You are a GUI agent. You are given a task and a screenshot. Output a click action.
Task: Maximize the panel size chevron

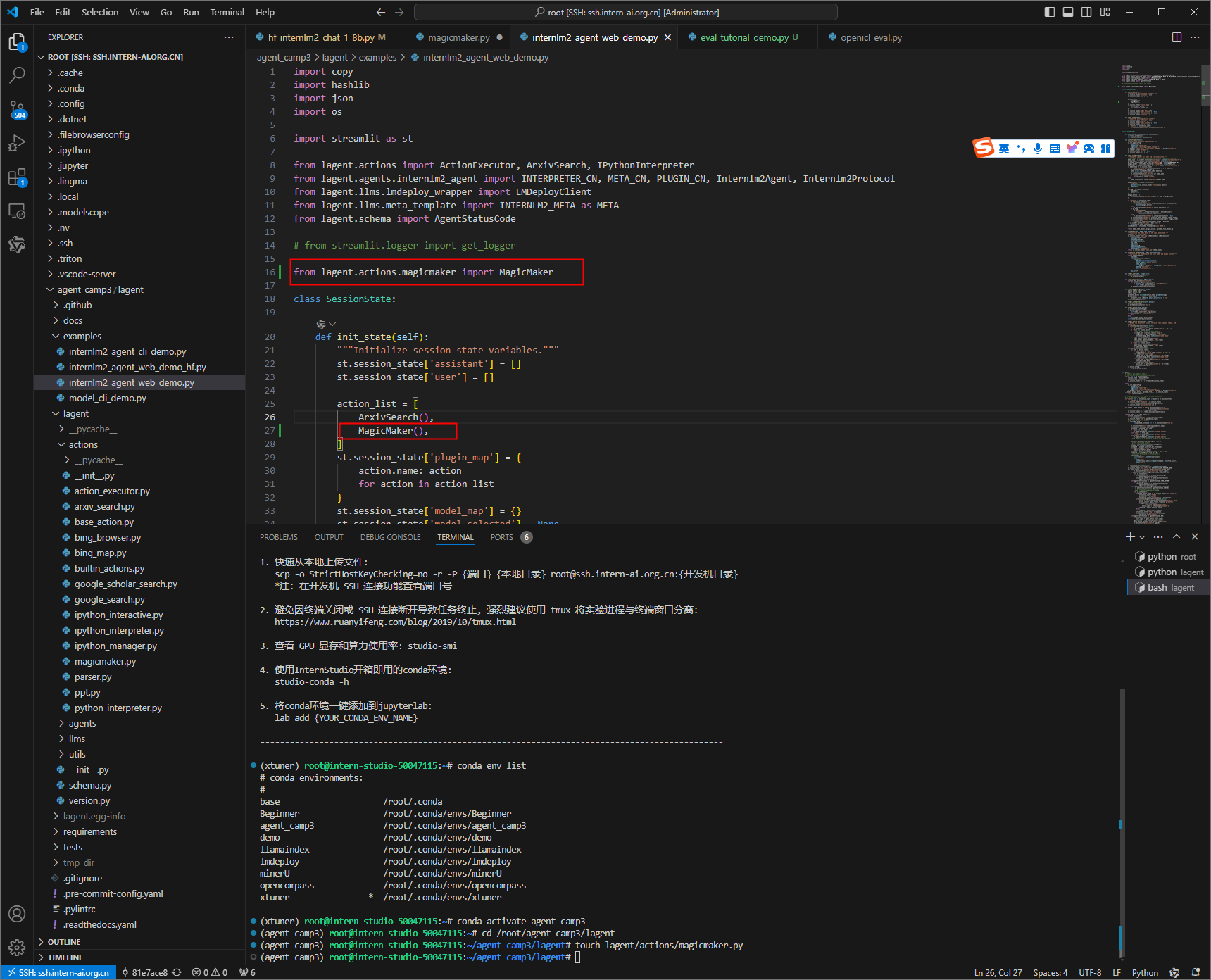point(1177,536)
